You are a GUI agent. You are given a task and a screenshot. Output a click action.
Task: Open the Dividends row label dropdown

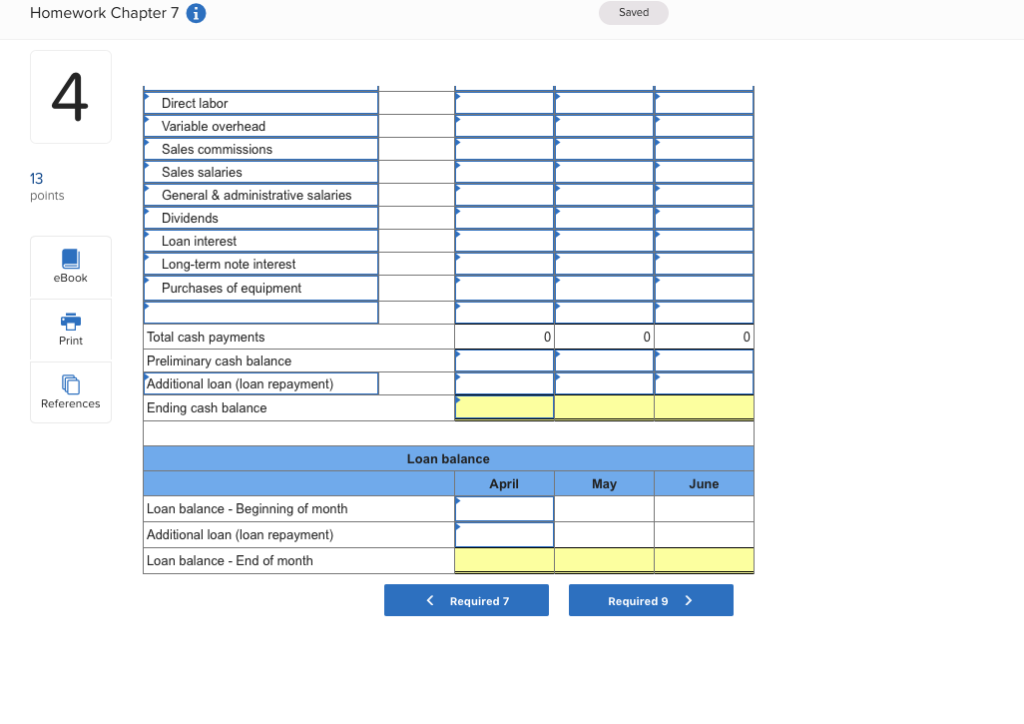[x=261, y=218]
